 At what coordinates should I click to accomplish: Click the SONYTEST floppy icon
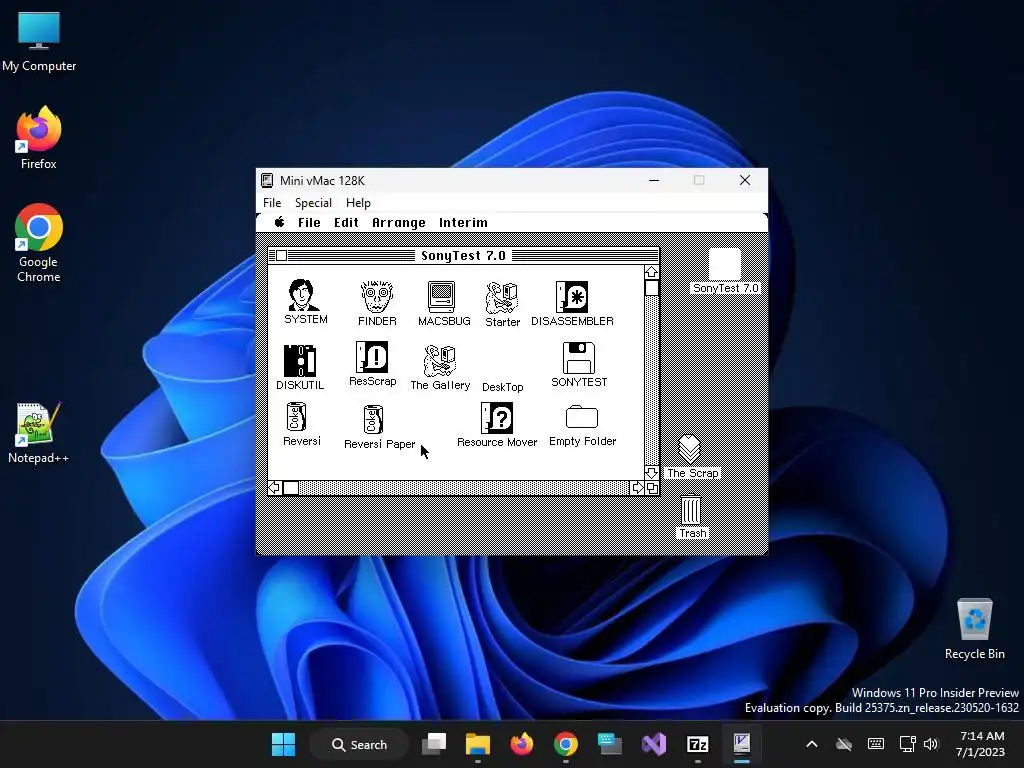point(579,358)
